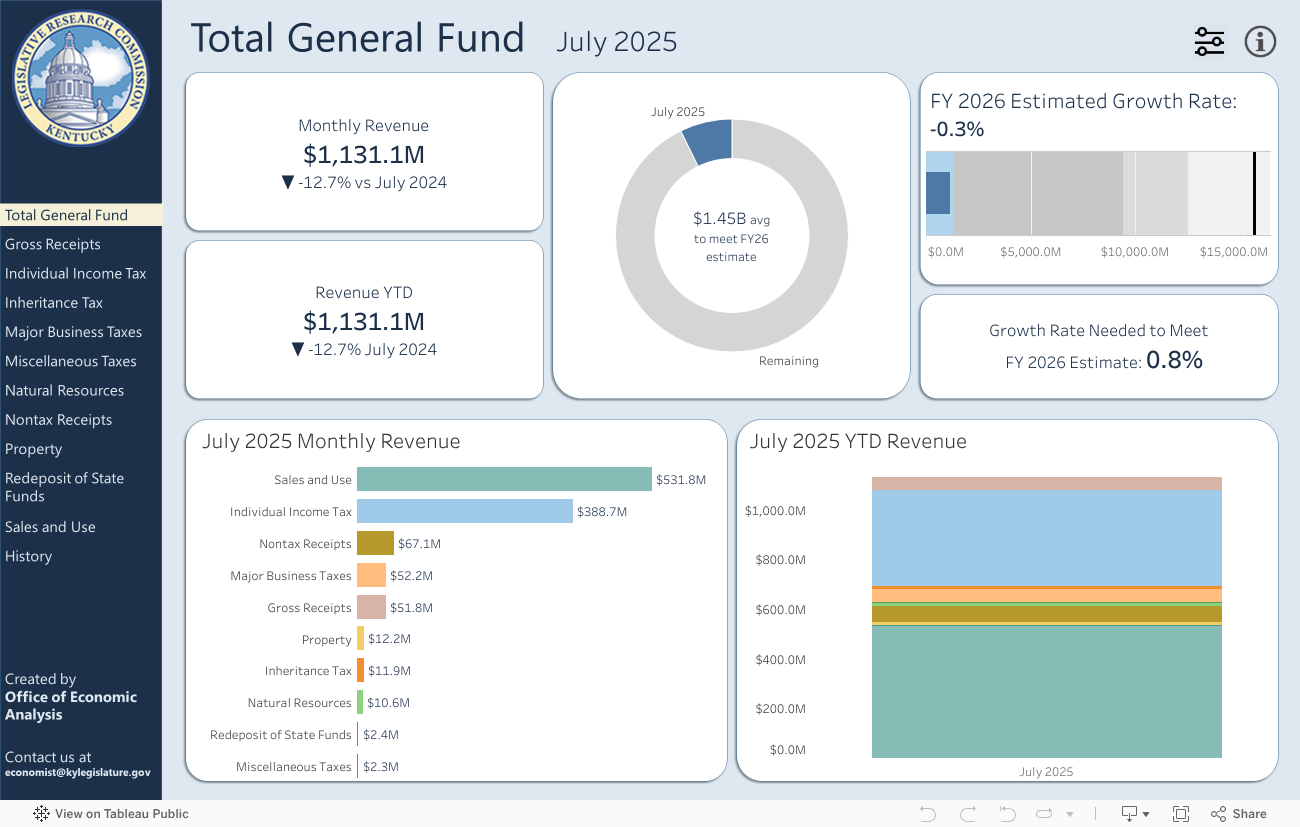This screenshot has height=827, width=1300.
Task: Click View on Tableau Public link
Action: click(121, 814)
